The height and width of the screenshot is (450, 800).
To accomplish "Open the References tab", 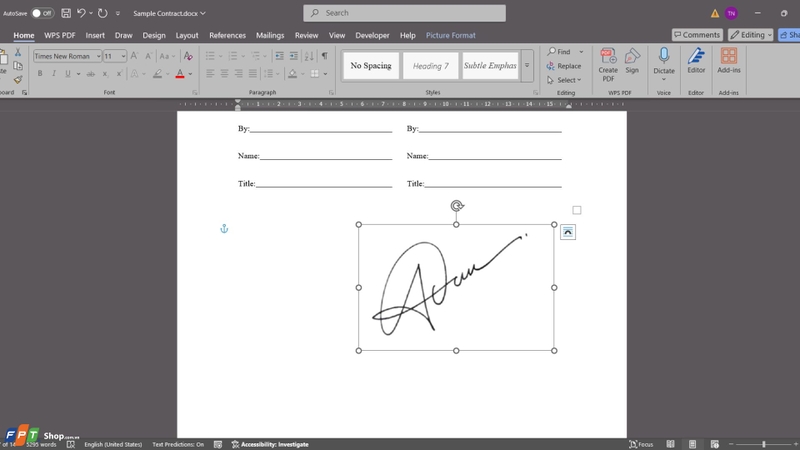I will [x=227, y=35].
